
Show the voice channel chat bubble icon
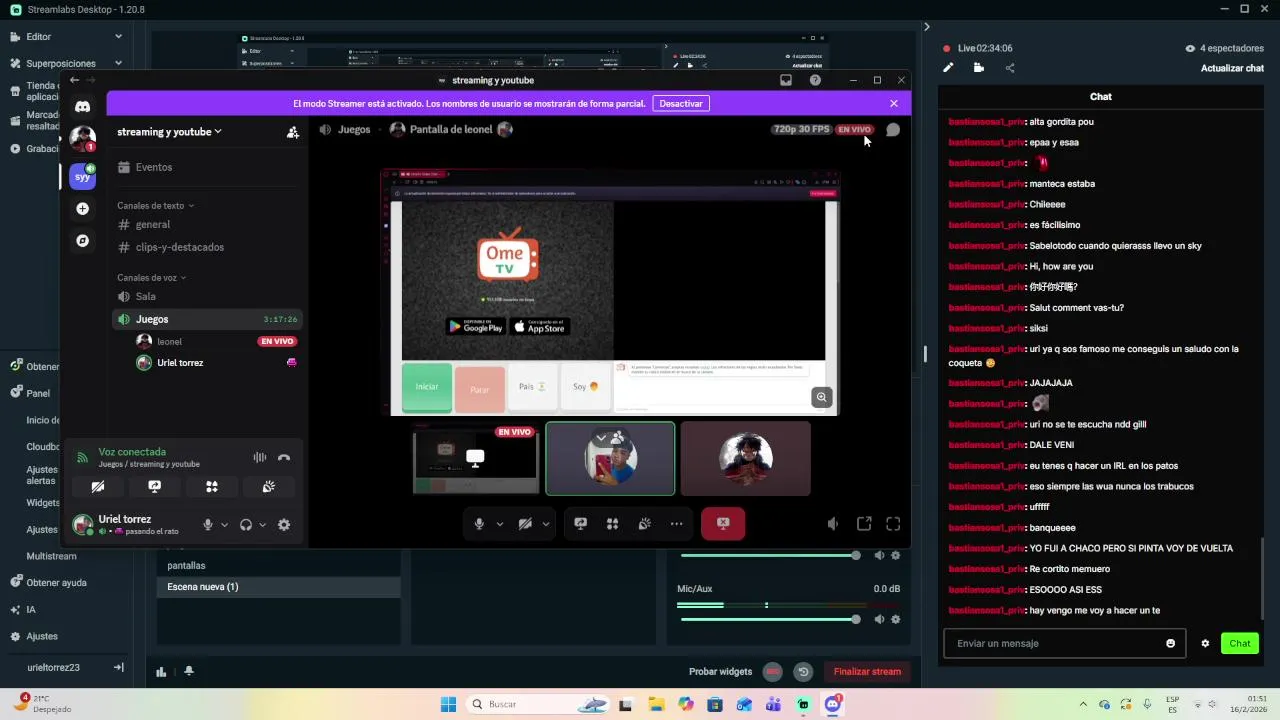point(893,129)
